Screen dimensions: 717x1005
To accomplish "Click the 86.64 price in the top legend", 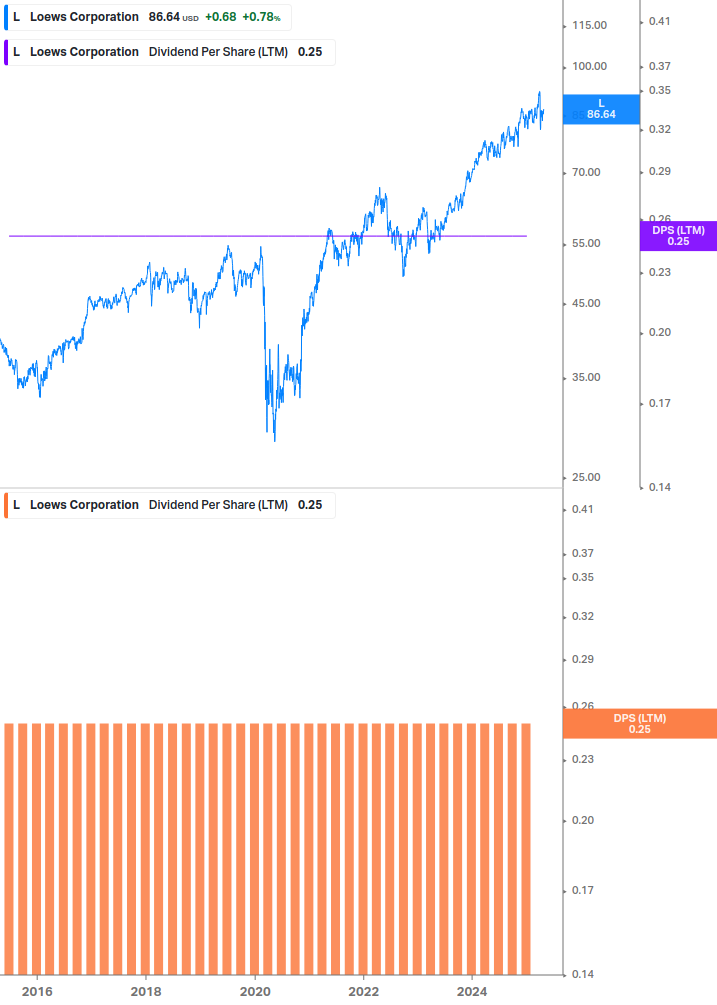I will [x=164, y=17].
